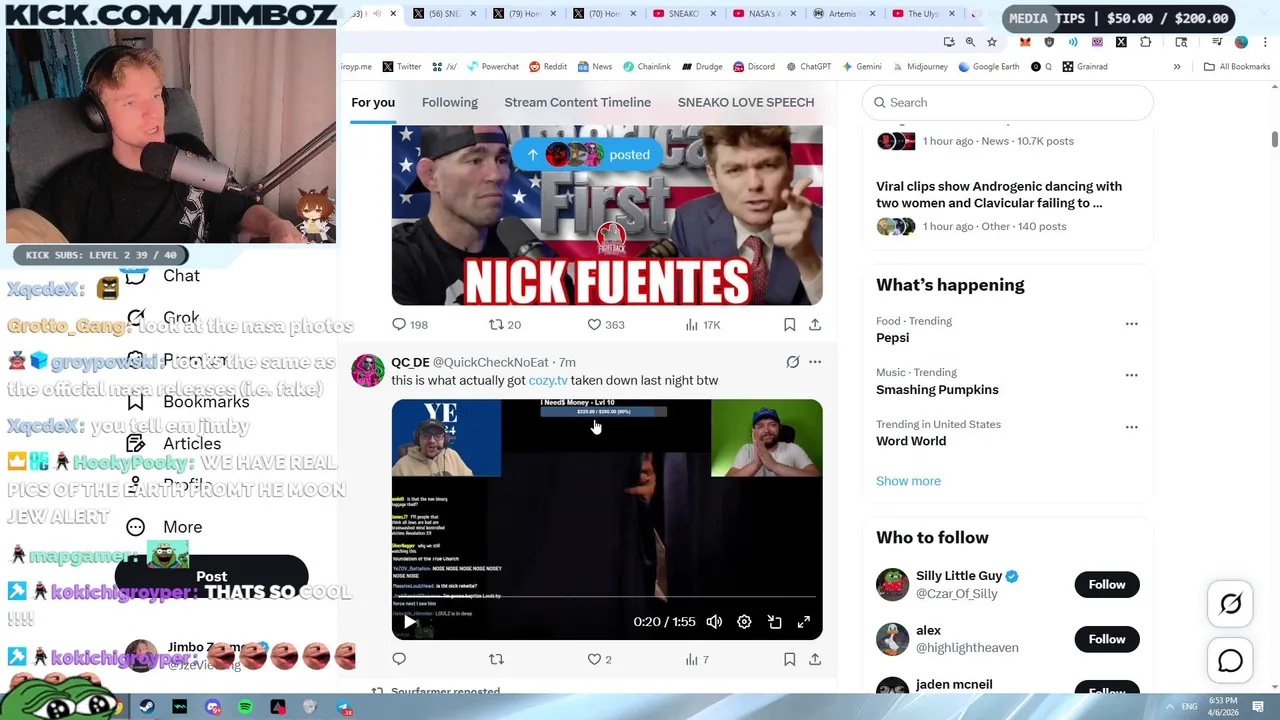Click Show more under What's happening
Viewport: 1280px width, 720px height.
(x=908, y=481)
